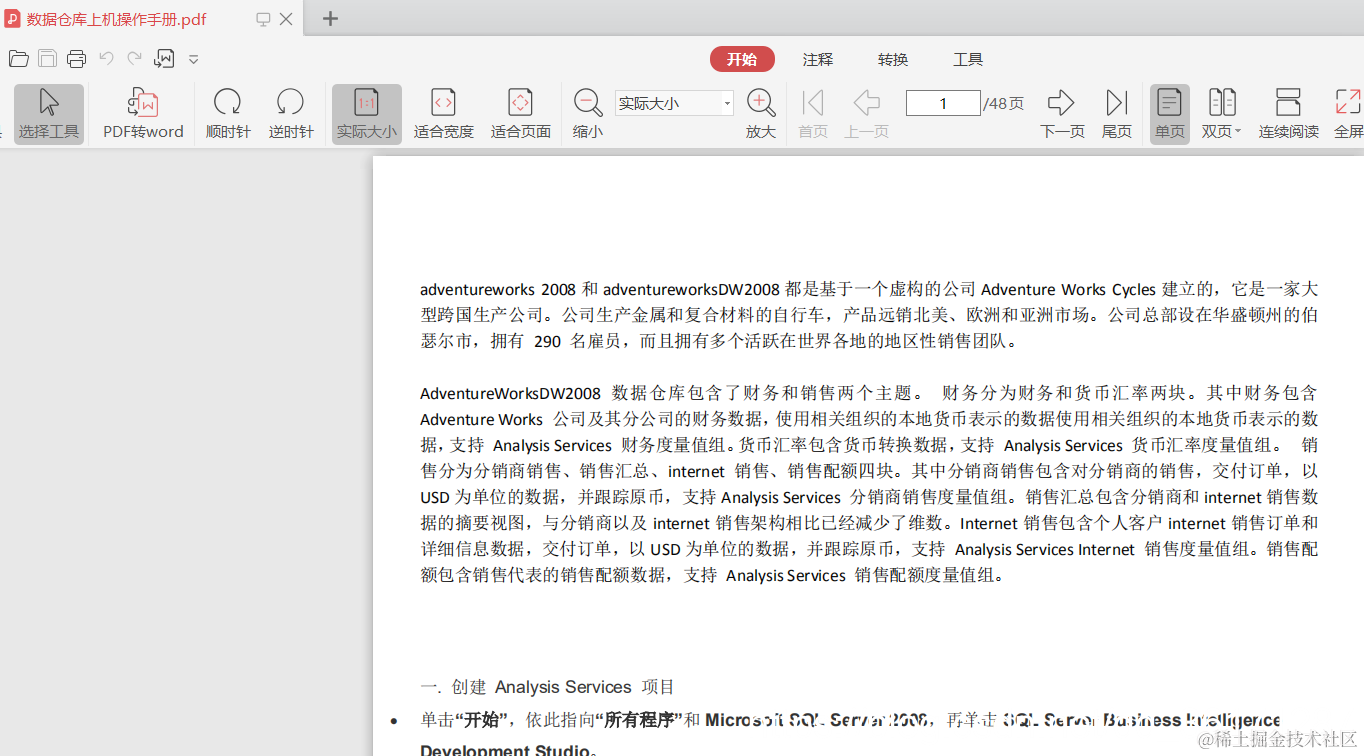The width and height of the screenshot is (1364, 756).
Task: Choose 适合页面 fit page view
Action: pos(520,114)
